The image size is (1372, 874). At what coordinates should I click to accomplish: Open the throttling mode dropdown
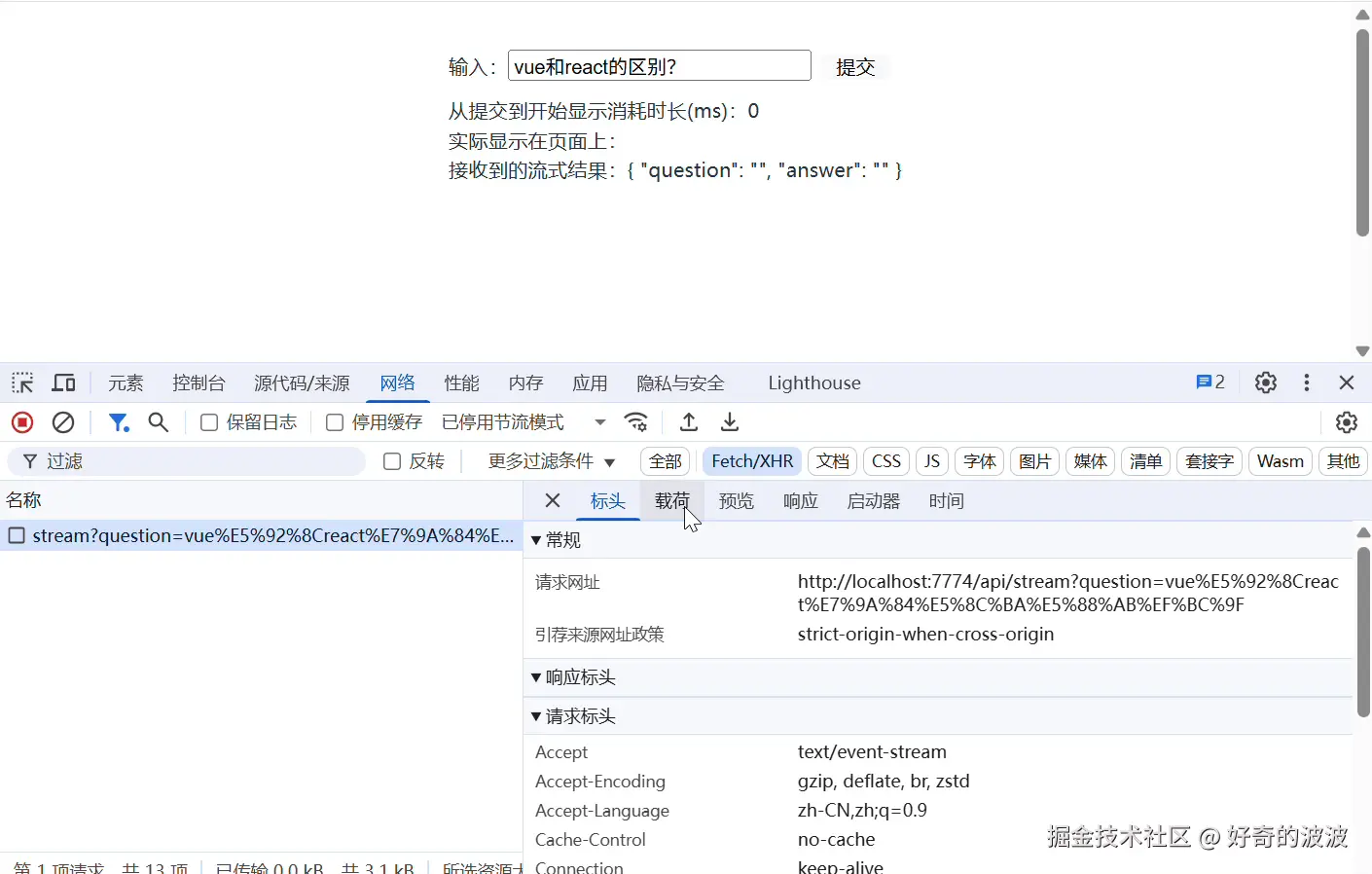(x=524, y=422)
